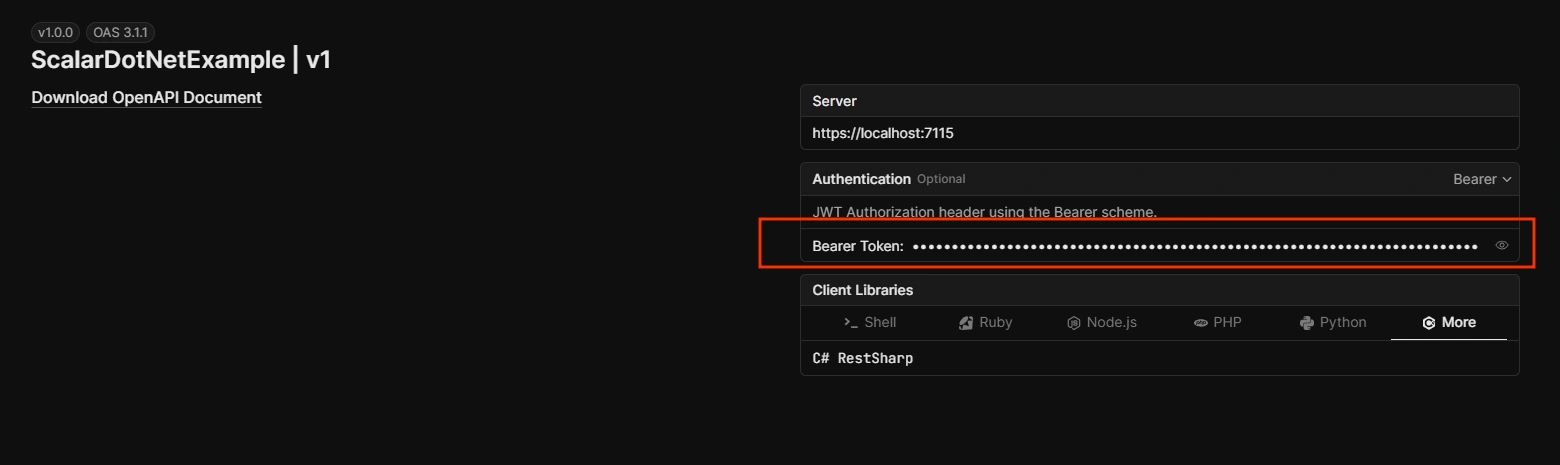The image size is (1560, 465).
Task: Open the Bearer authentication scheme dropdown
Action: (x=1482, y=179)
